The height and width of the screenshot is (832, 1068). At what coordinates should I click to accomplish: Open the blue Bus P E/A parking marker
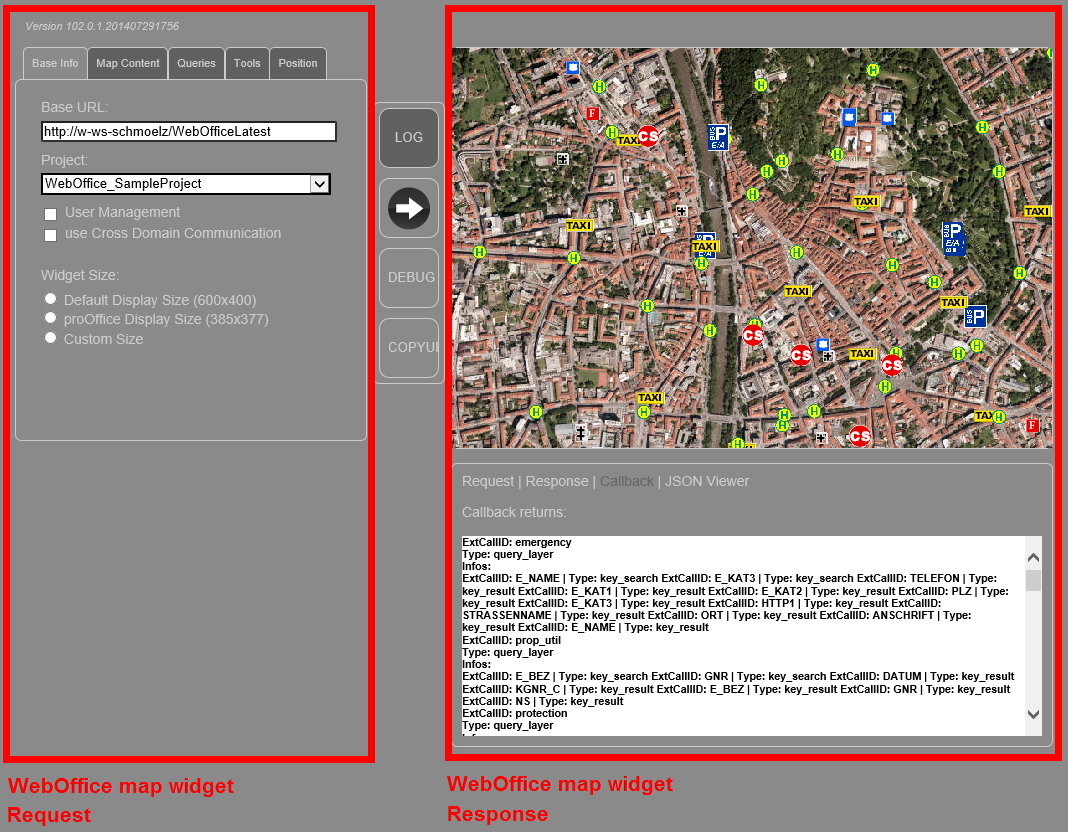pos(717,139)
